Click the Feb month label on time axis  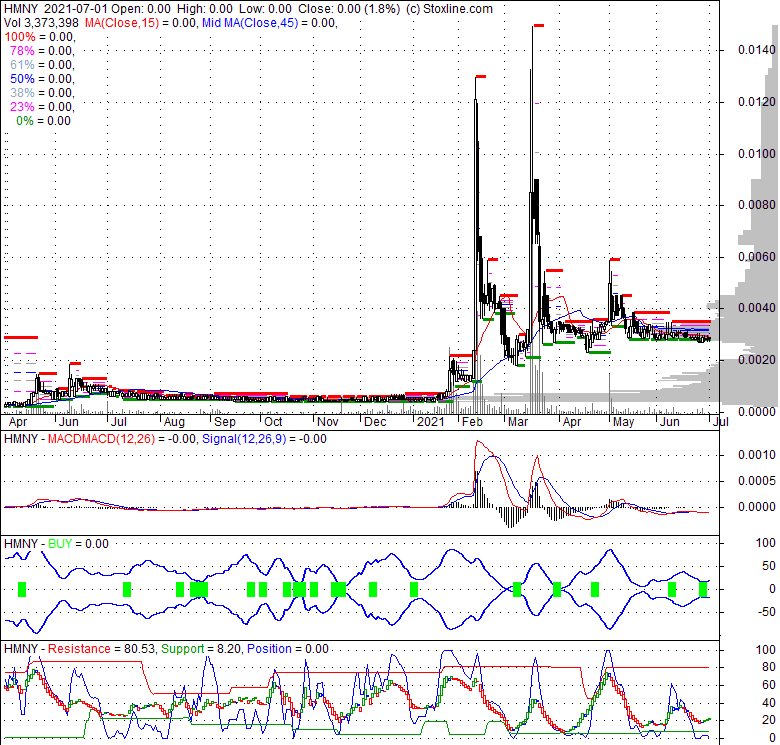pos(472,422)
